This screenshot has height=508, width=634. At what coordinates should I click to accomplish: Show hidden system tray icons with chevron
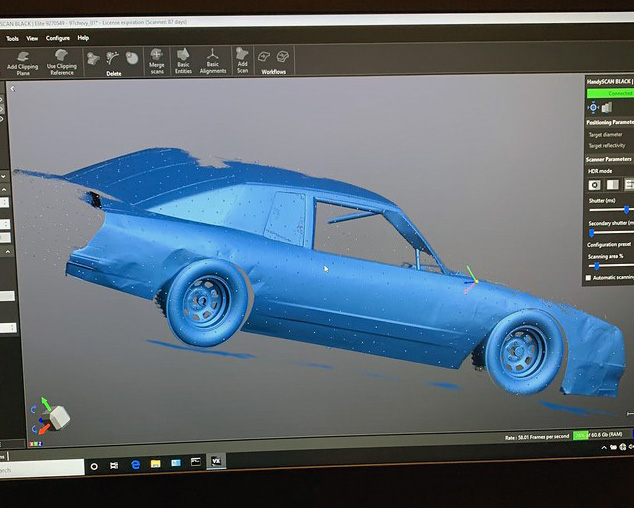(604, 447)
